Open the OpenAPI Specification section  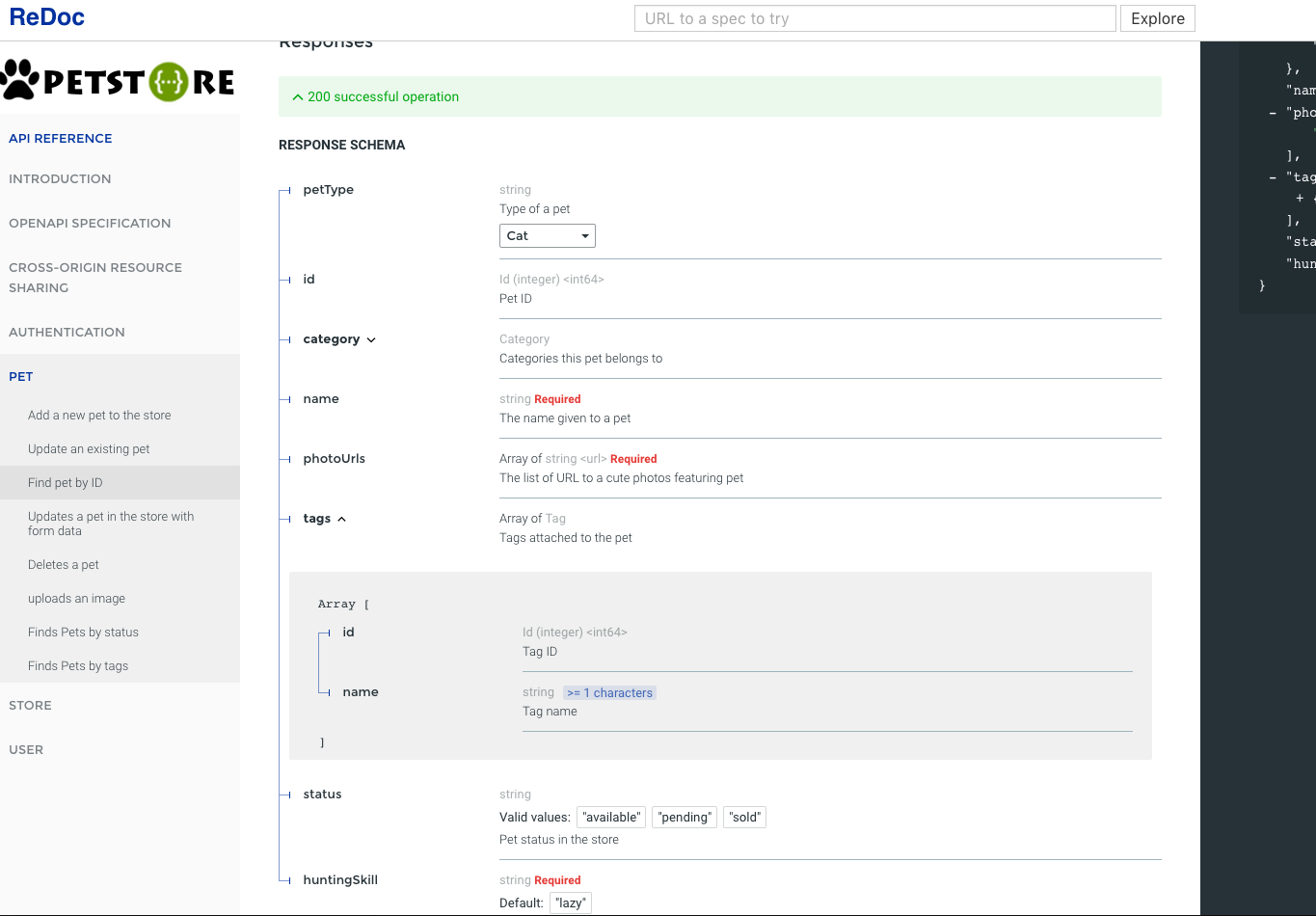(x=90, y=223)
